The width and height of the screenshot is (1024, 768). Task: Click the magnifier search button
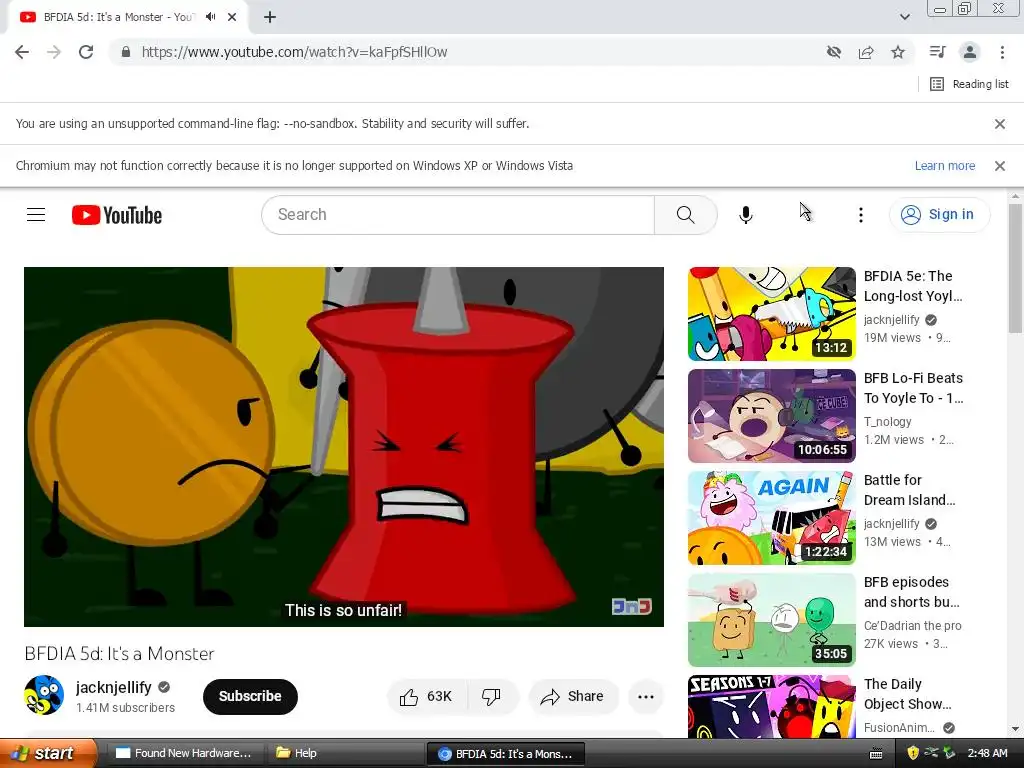point(686,215)
